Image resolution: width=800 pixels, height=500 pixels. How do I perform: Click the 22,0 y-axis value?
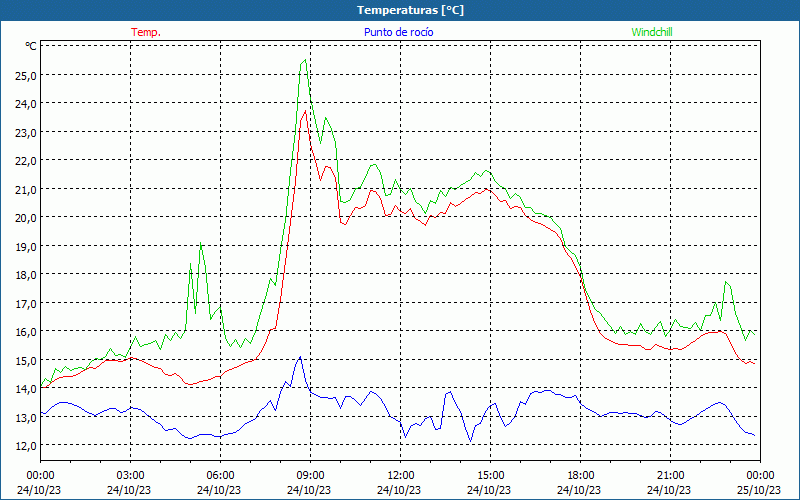26,161
